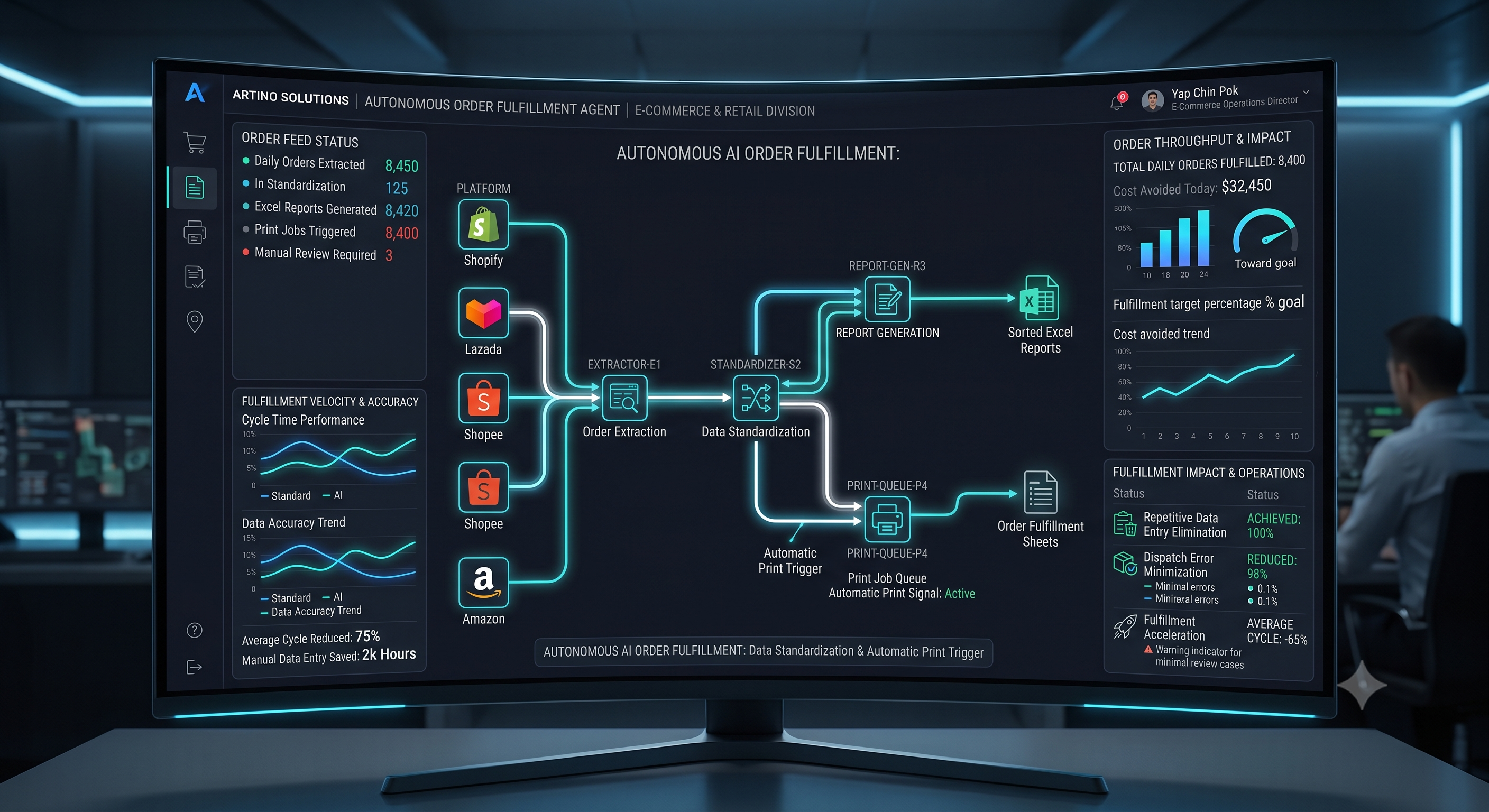Open the shopping cart sidebar icon
This screenshot has height=812, width=1489.
coord(195,142)
